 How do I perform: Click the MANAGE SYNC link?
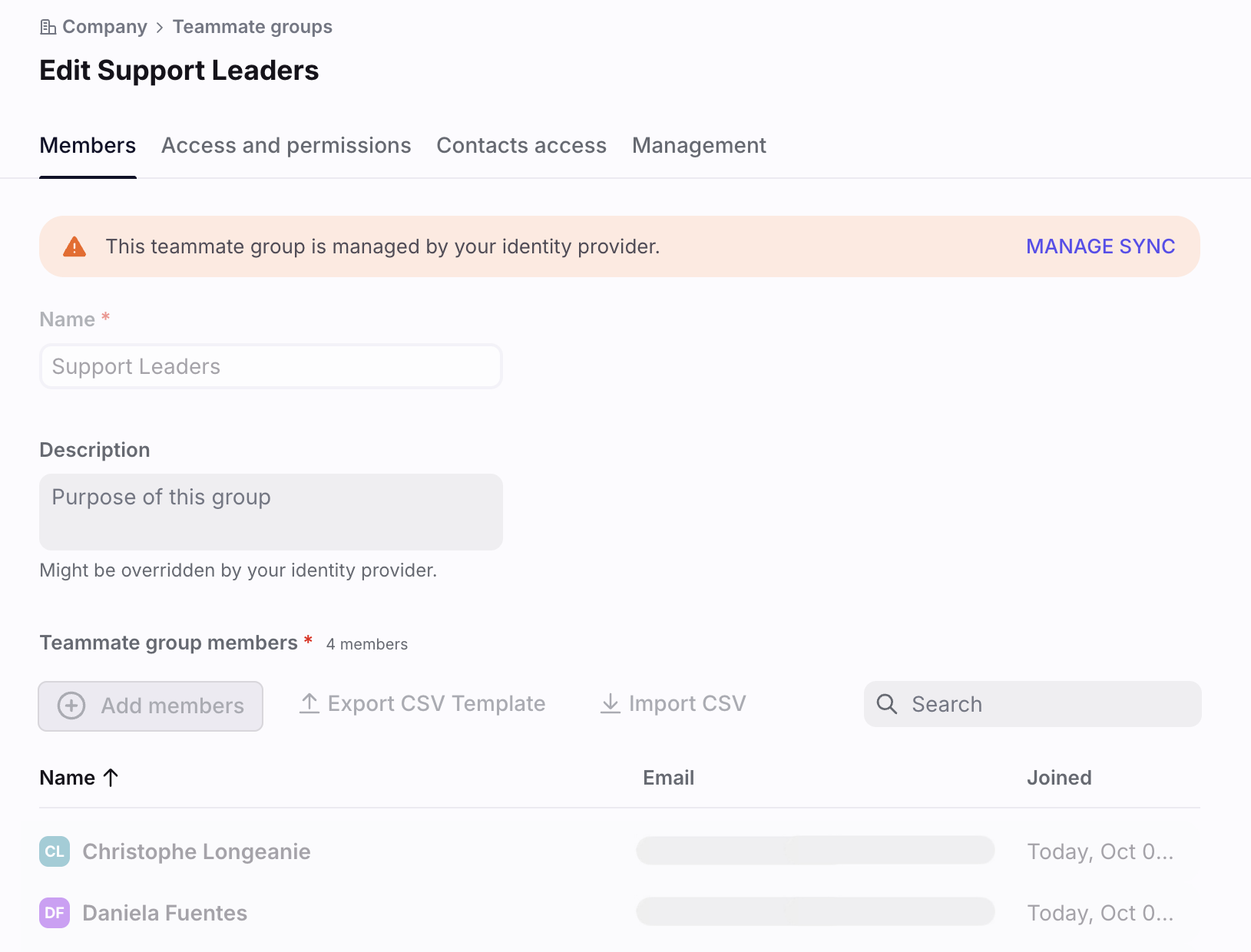[x=1100, y=246]
